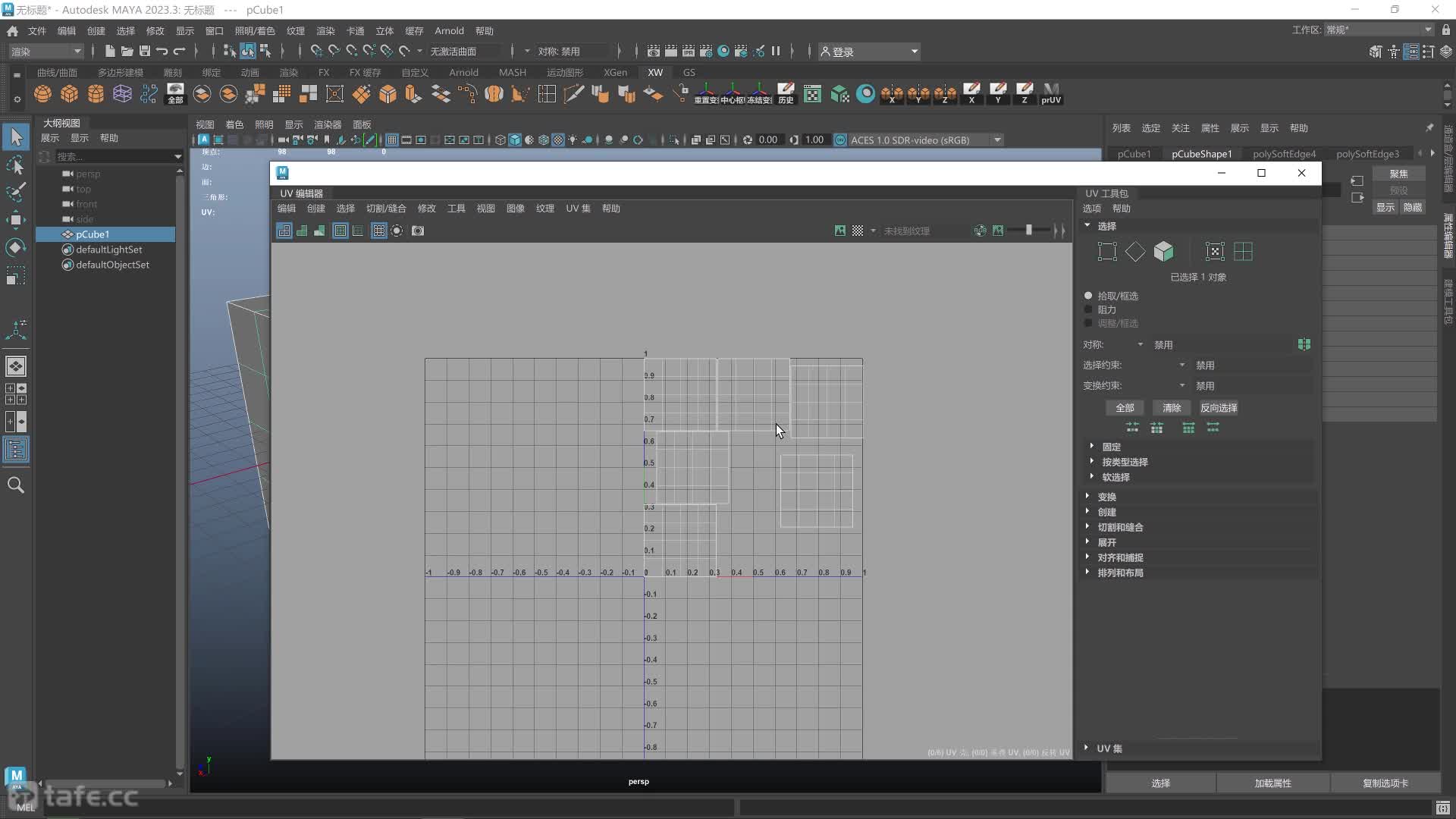Open the UV 集 menu in UV editor
Screen dimensions: 1456x819
578,209
